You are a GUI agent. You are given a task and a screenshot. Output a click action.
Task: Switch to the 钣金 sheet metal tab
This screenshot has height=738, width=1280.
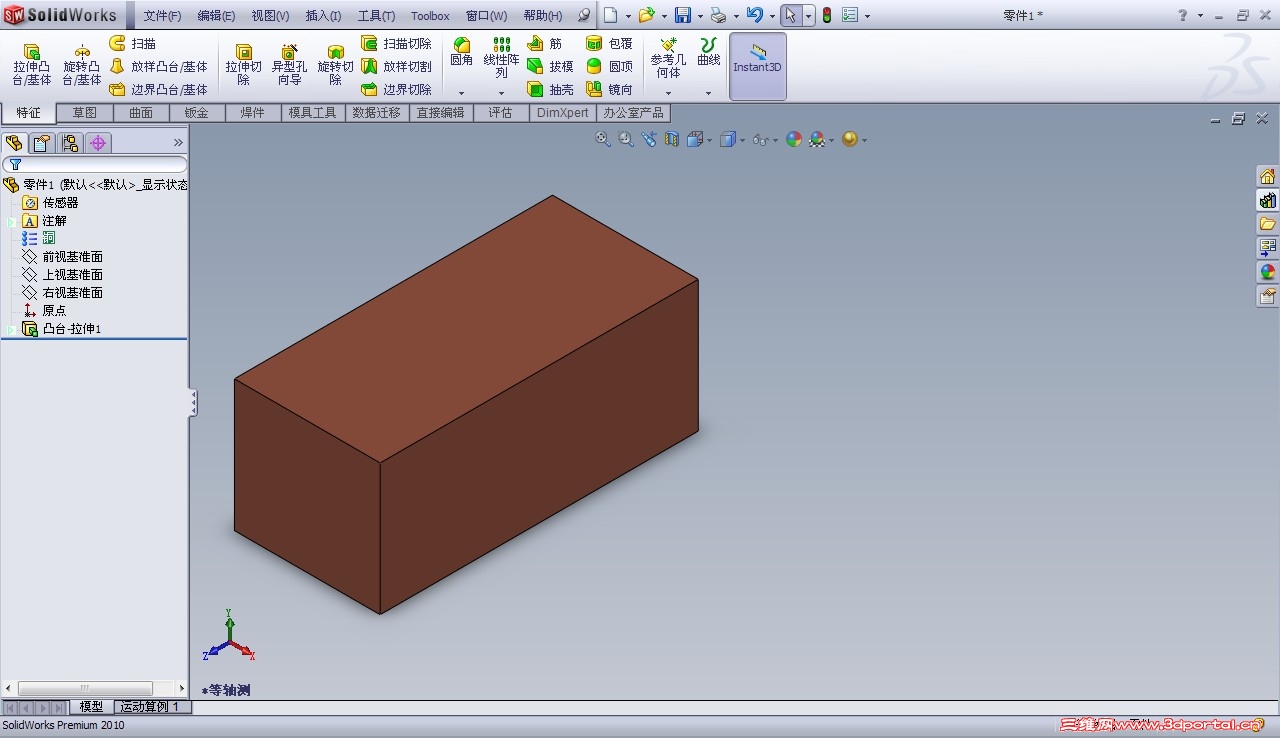tap(197, 113)
